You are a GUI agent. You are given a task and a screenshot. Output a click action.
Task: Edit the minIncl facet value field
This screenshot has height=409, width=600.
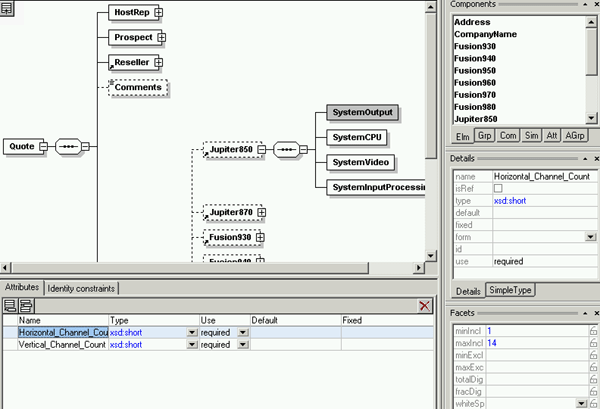click(537, 331)
